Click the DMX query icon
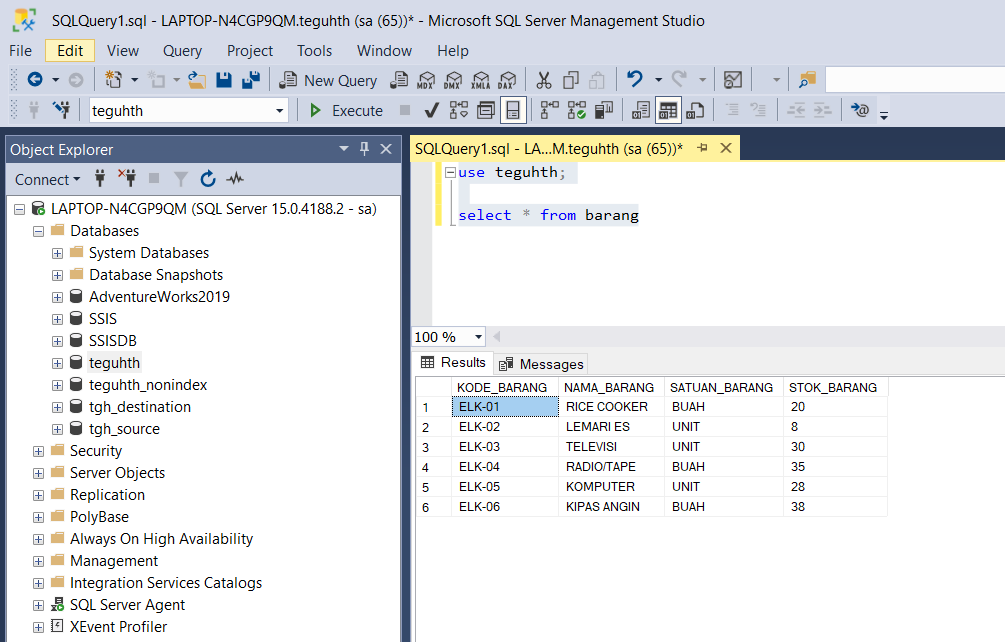Viewport: 1005px width, 642px height. 453,80
